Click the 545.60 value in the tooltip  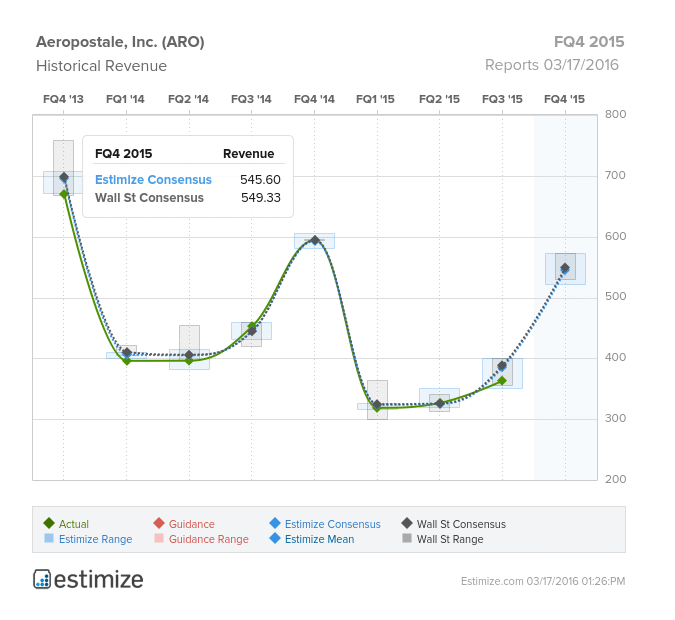click(x=260, y=180)
